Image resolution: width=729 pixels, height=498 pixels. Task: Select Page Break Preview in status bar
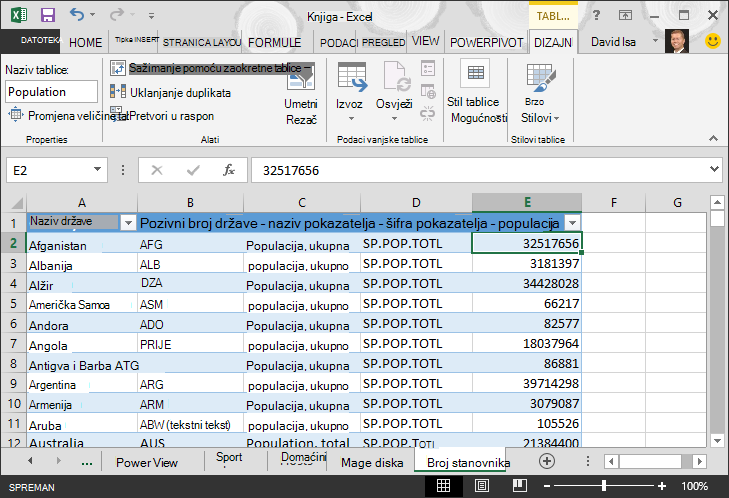click(520, 486)
